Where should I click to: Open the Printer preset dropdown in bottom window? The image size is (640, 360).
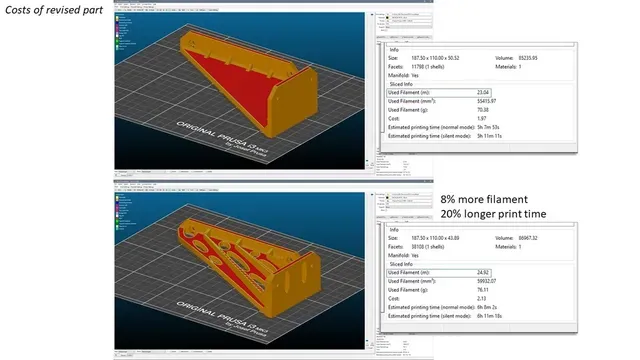(x=411, y=201)
